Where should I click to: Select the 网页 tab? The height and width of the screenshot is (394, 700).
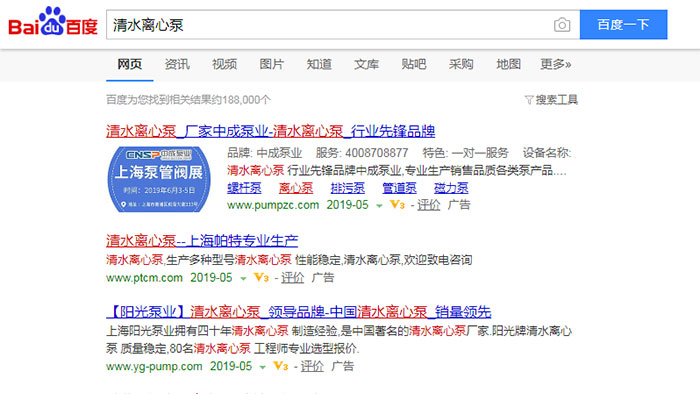click(129, 64)
